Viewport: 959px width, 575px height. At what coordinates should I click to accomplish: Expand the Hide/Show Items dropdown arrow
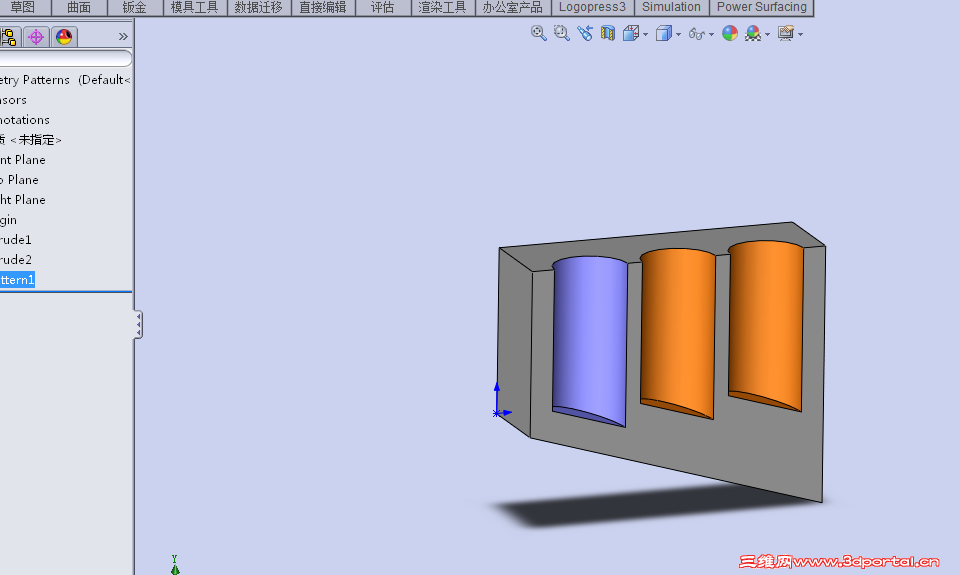pyautogui.click(x=711, y=35)
